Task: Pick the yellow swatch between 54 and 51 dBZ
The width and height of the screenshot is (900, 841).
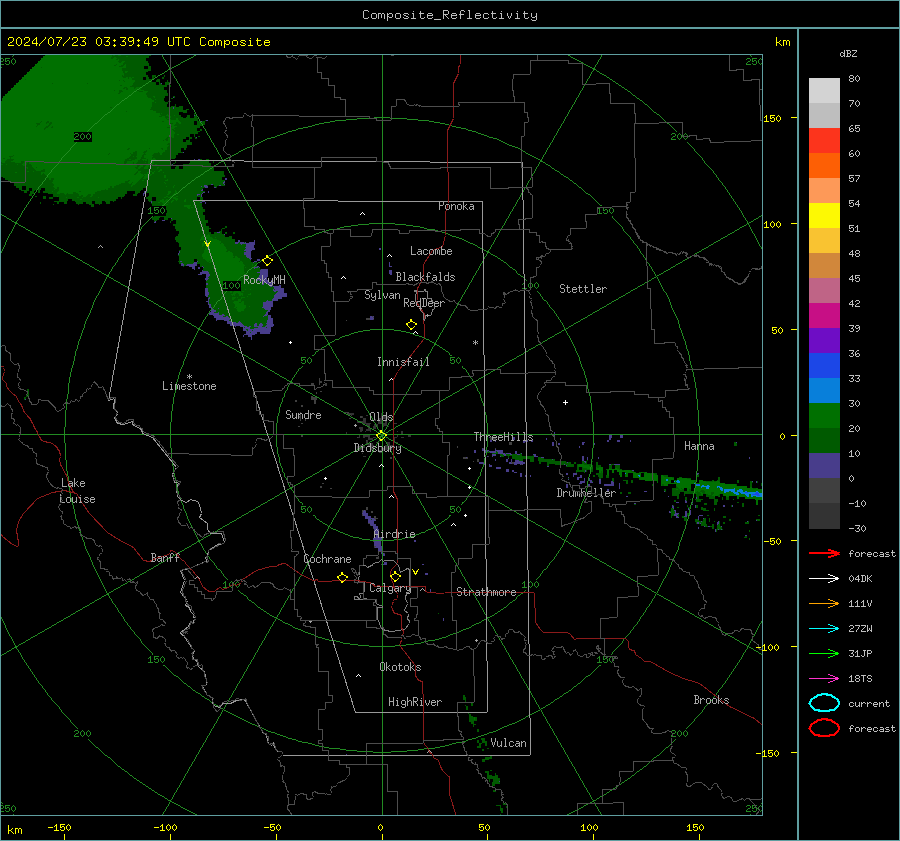Action: point(824,215)
